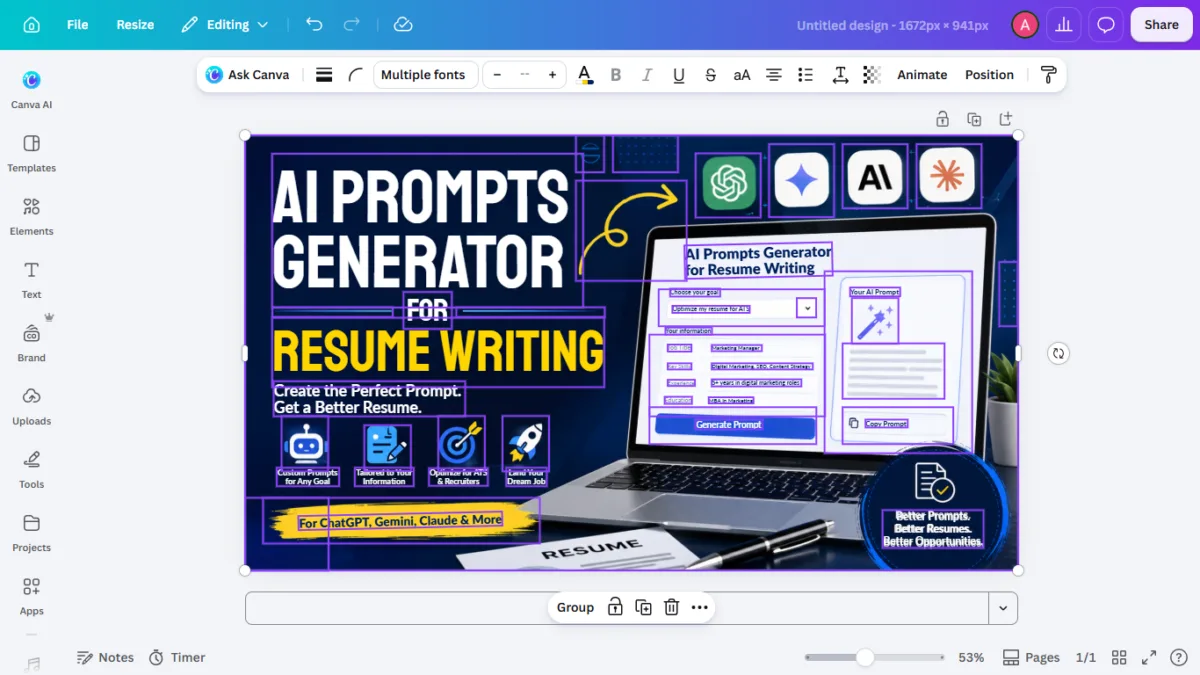Check cloud save status icon

tap(403, 25)
